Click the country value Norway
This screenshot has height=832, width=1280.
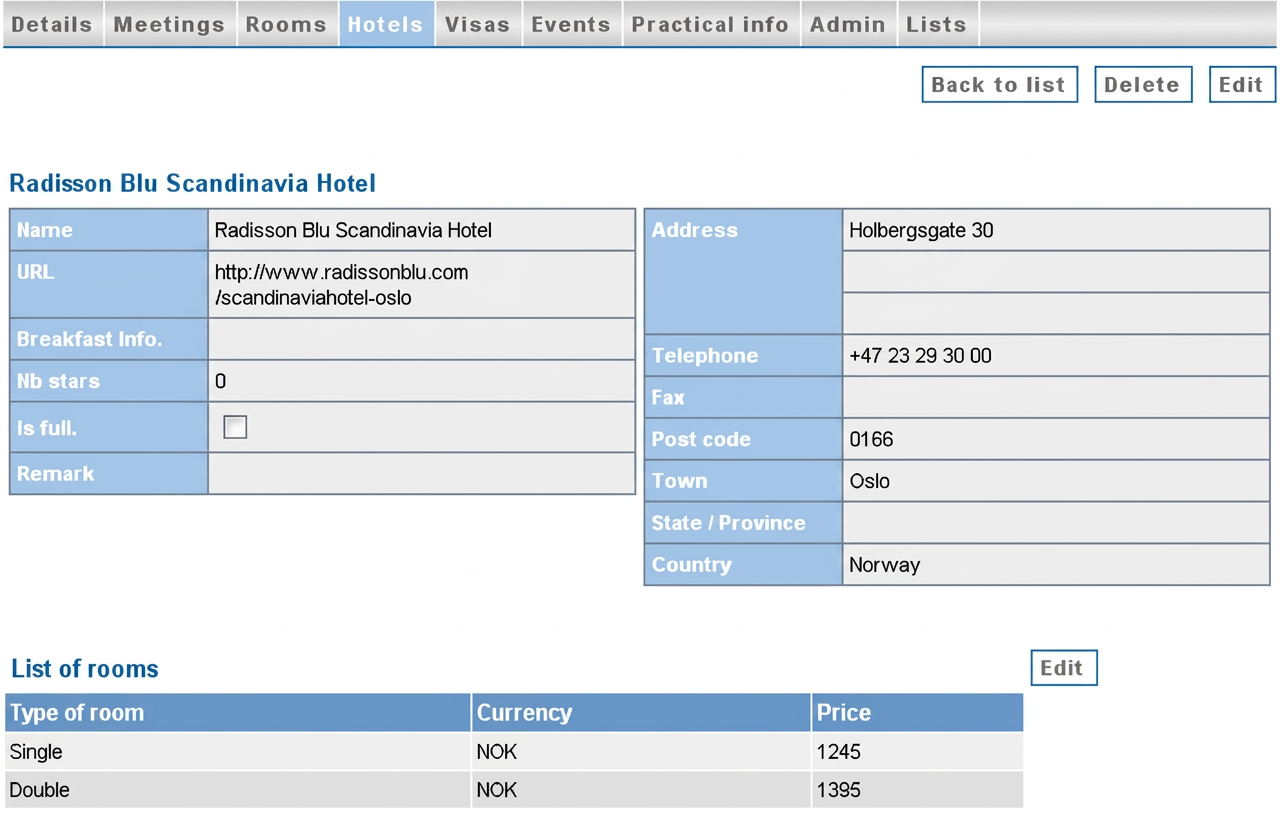click(x=884, y=565)
